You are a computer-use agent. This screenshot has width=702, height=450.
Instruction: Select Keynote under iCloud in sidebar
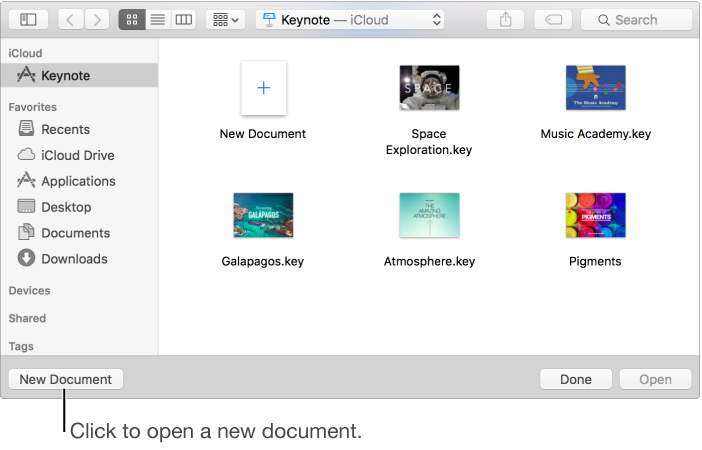point(79,75)
